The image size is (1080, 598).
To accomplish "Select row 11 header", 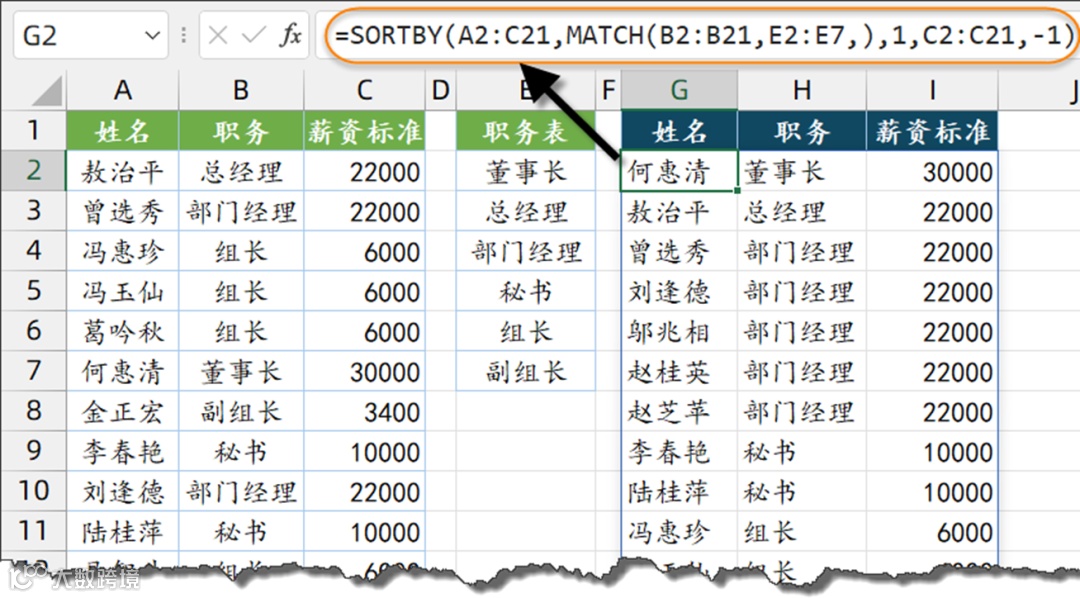I will click(33, 530).
